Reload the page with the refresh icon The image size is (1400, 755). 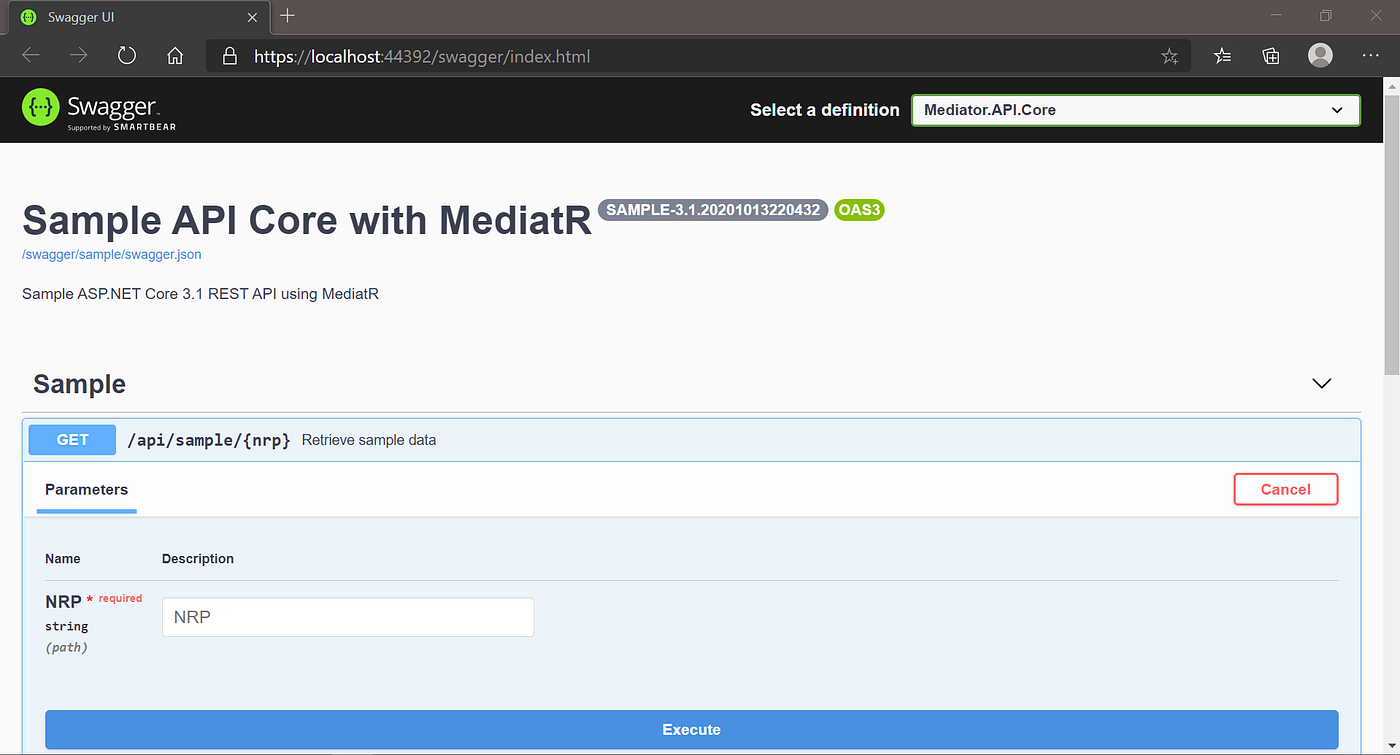(126, 55)
